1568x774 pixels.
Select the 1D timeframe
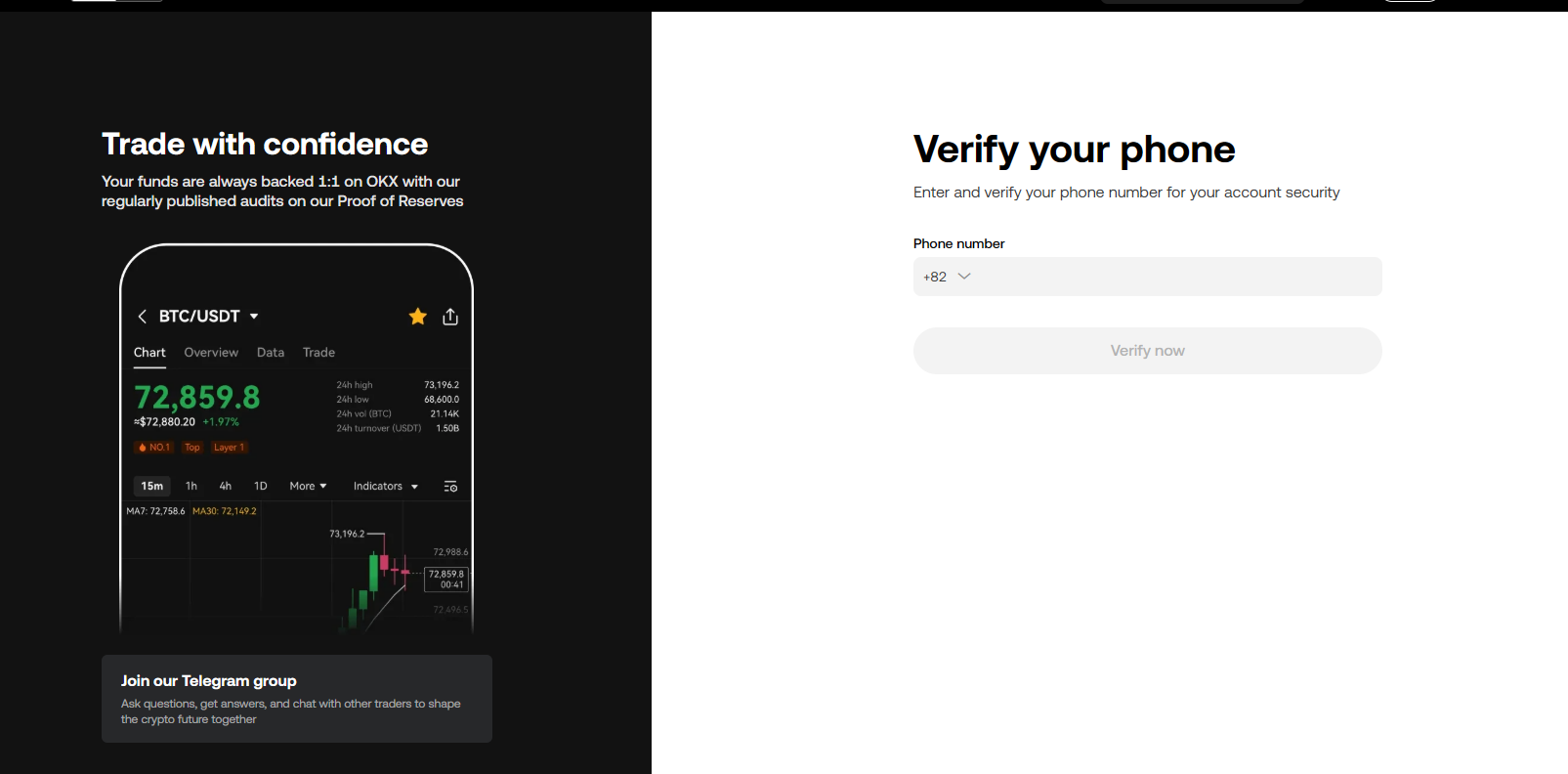261,486
